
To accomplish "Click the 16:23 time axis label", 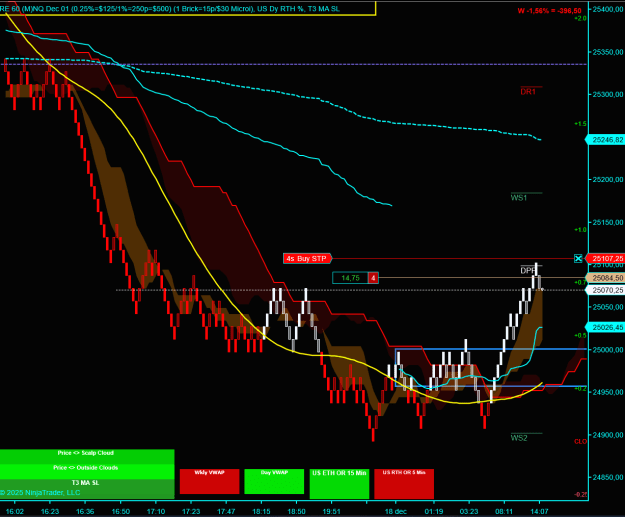I will [50, 511].
